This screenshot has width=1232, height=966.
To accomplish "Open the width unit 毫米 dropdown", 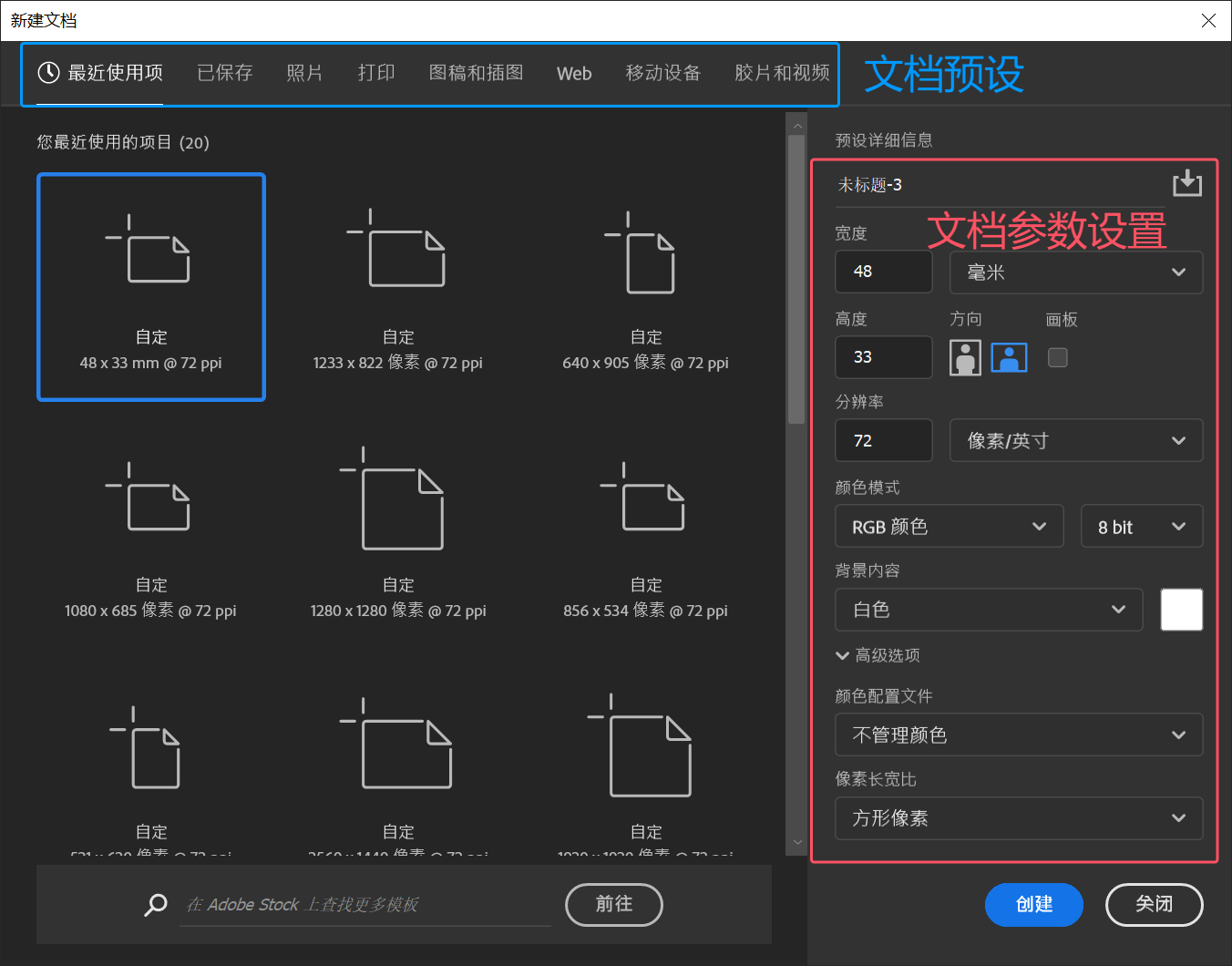I will [1076, 272].
